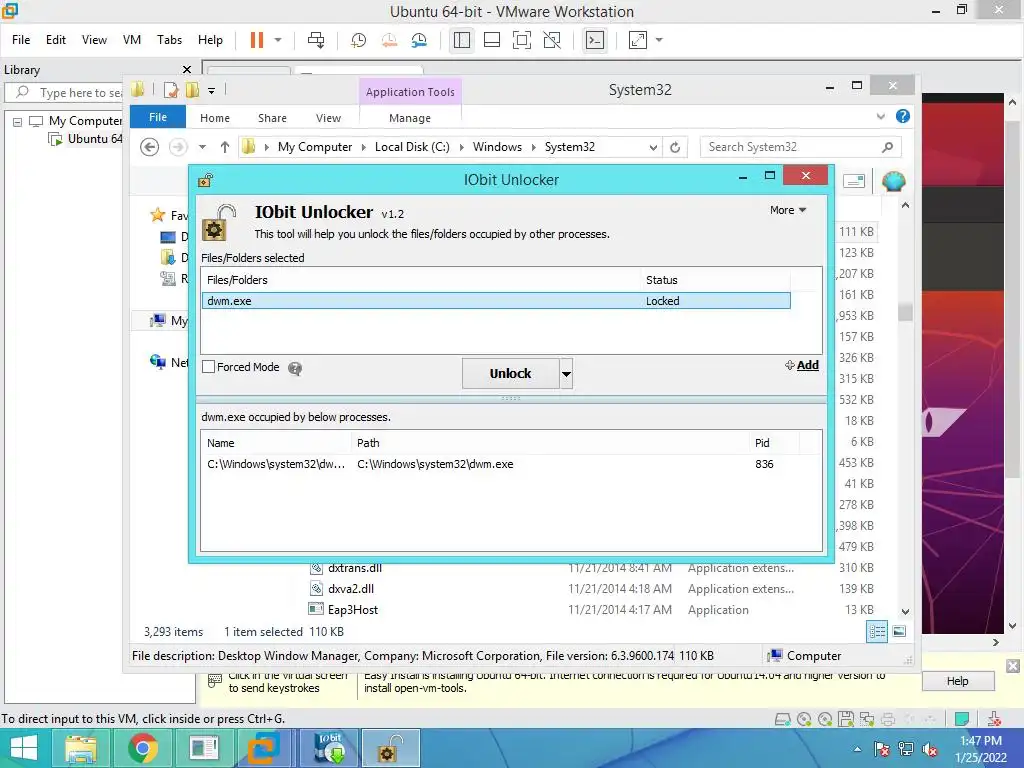Select the dwm.exe row
This screenshot has height=768, width=1024.
(x=496, y=301)
